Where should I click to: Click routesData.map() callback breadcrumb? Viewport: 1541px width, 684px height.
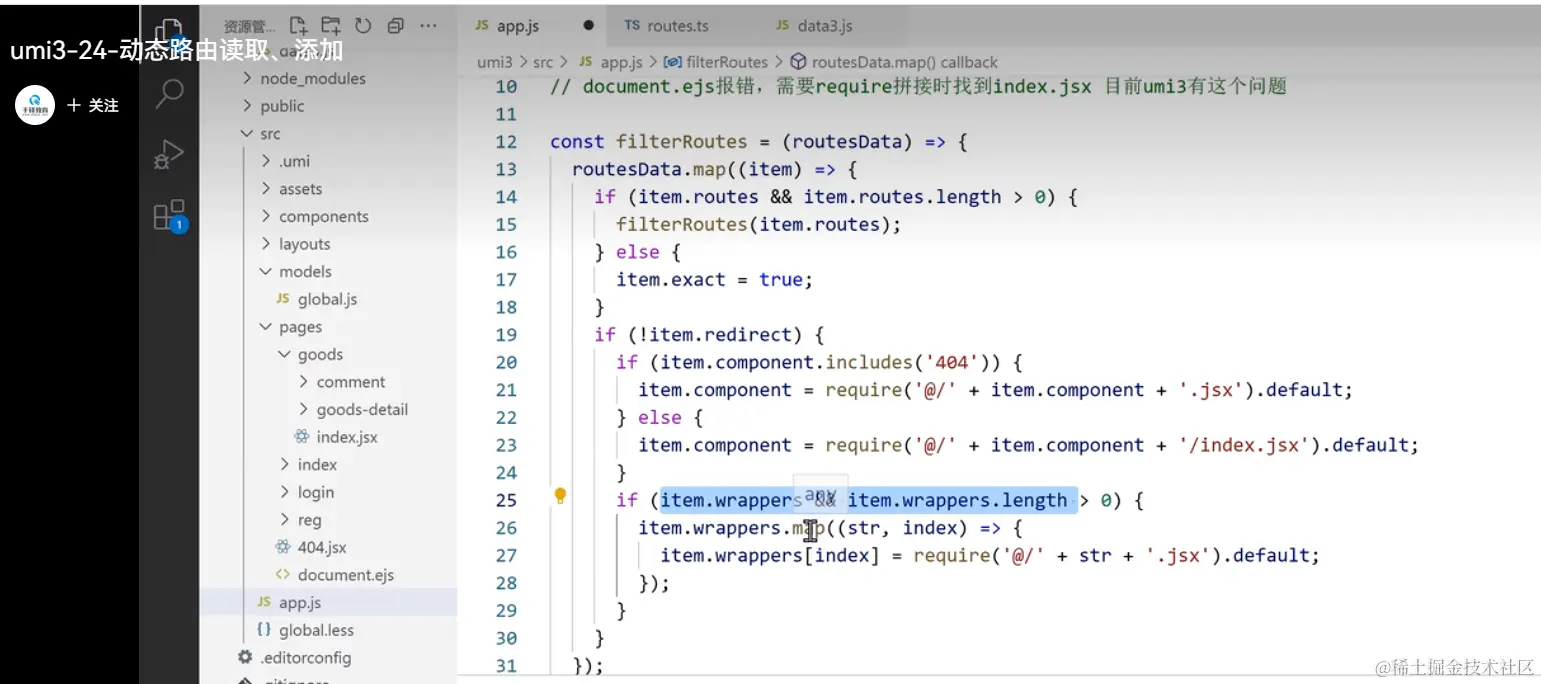click(904, 62)
